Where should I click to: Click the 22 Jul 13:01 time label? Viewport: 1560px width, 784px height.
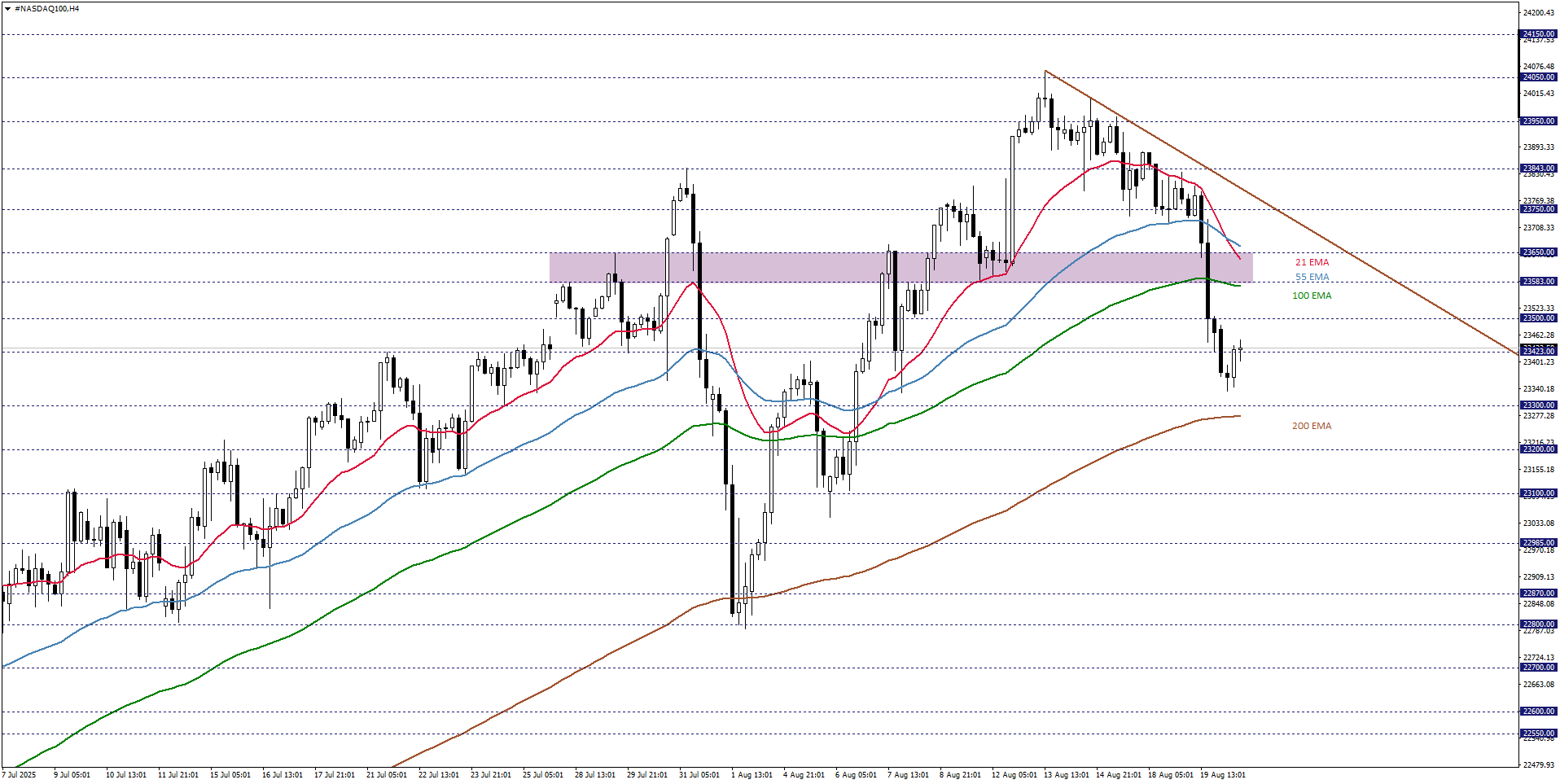point(438,775)
